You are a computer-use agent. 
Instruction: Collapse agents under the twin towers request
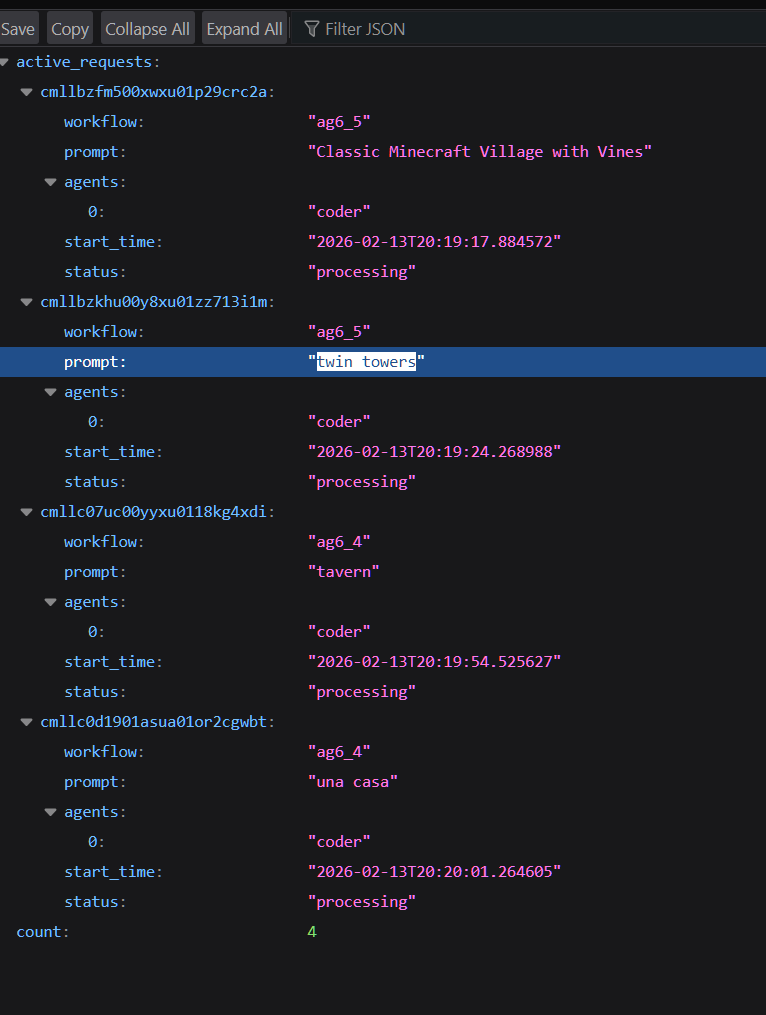pyautogui.click(x=51, y=392)
